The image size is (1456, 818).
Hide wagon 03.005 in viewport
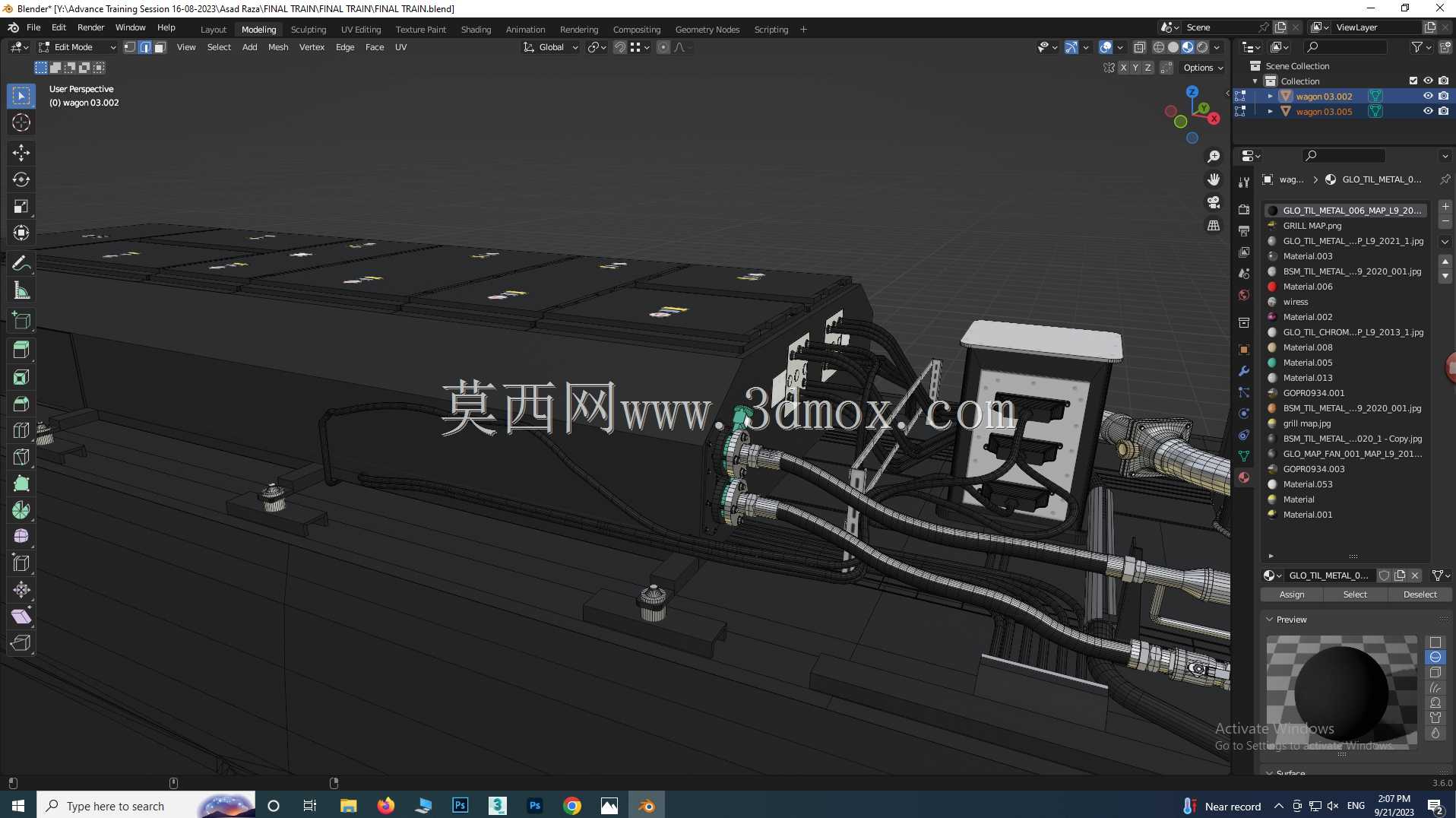(x=1428, y=111)
